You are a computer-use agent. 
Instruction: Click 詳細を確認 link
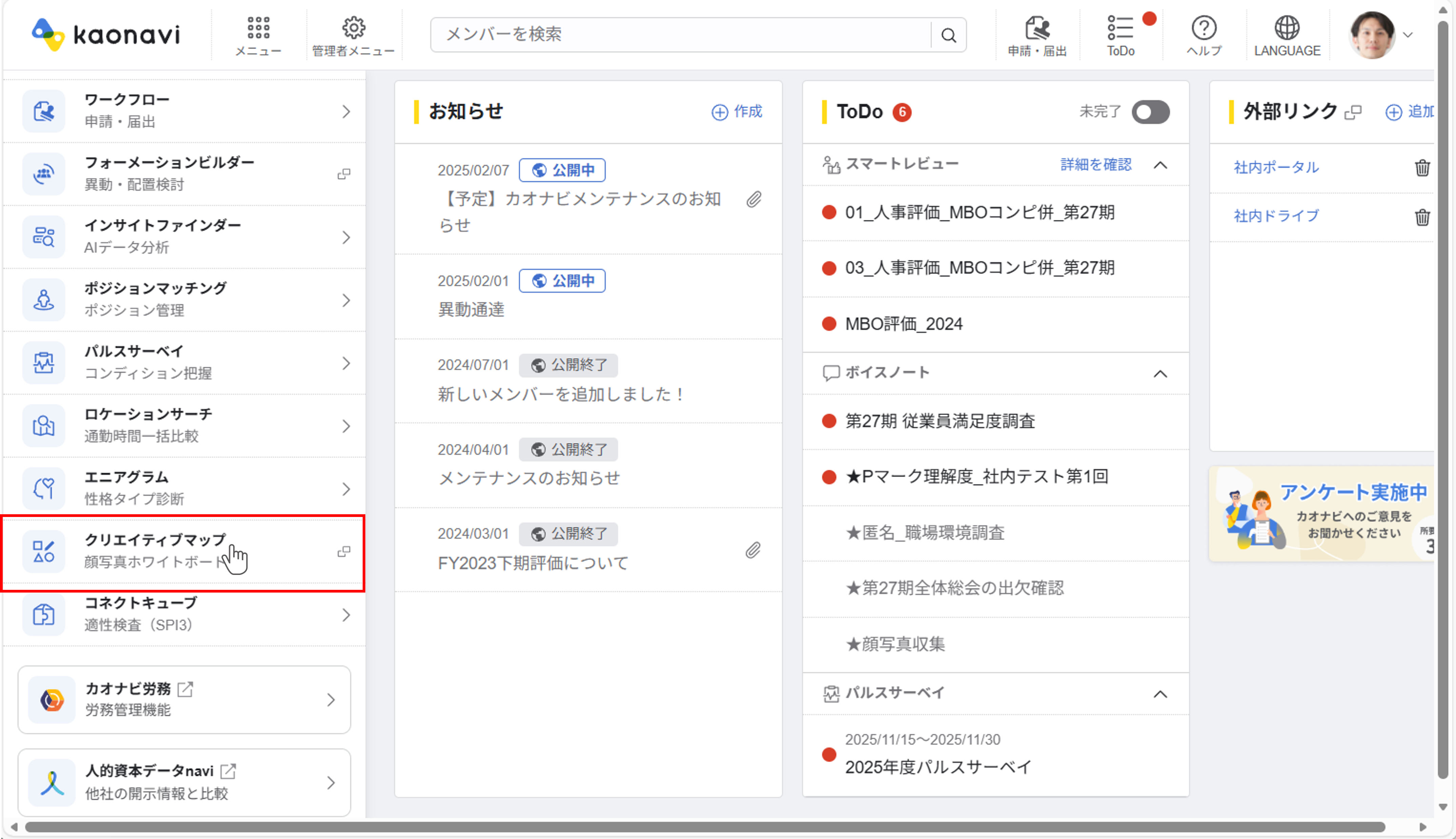point(1095,165)
